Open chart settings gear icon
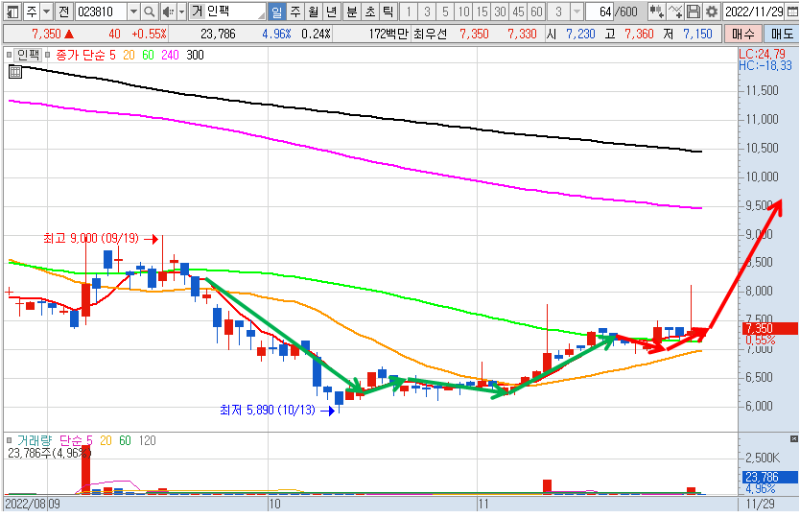 711,11
